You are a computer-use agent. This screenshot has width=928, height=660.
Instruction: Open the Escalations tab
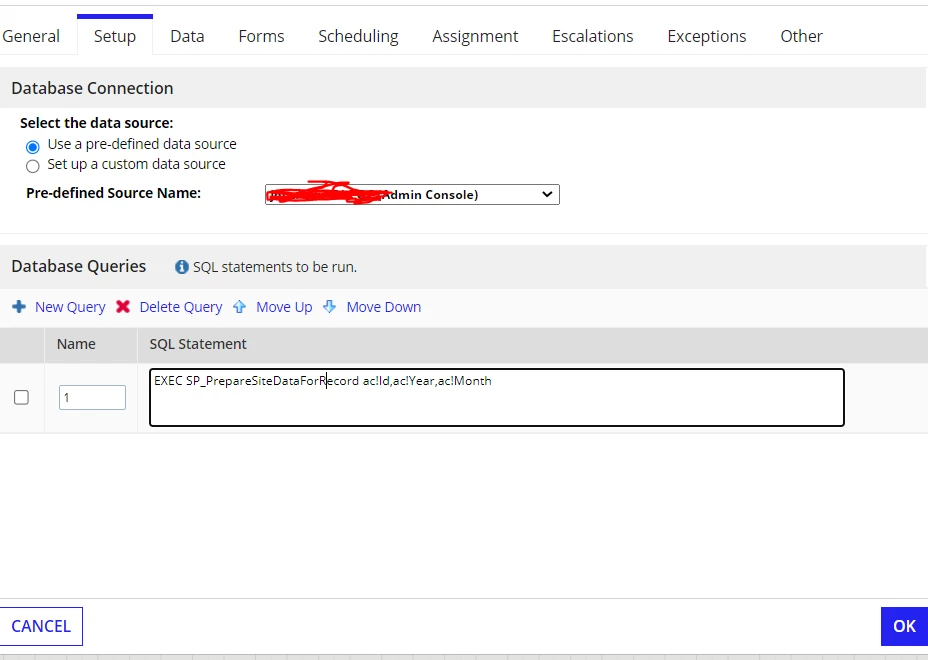coord(592,36)
